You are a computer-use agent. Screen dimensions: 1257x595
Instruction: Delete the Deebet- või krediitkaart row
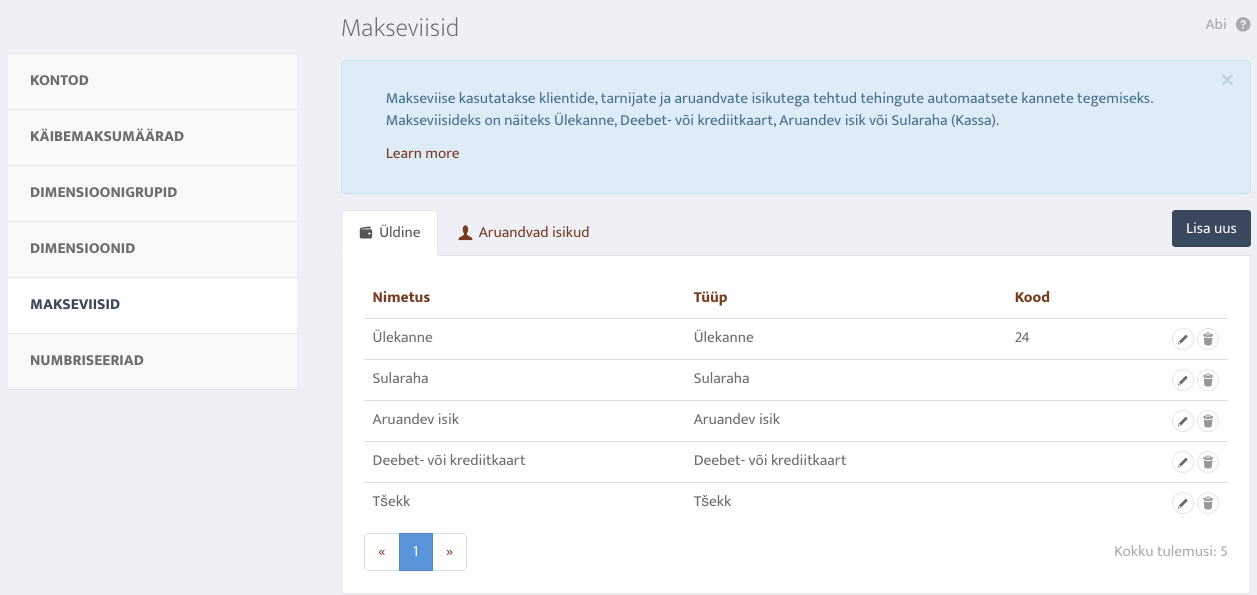click(x=1208, y=462)
